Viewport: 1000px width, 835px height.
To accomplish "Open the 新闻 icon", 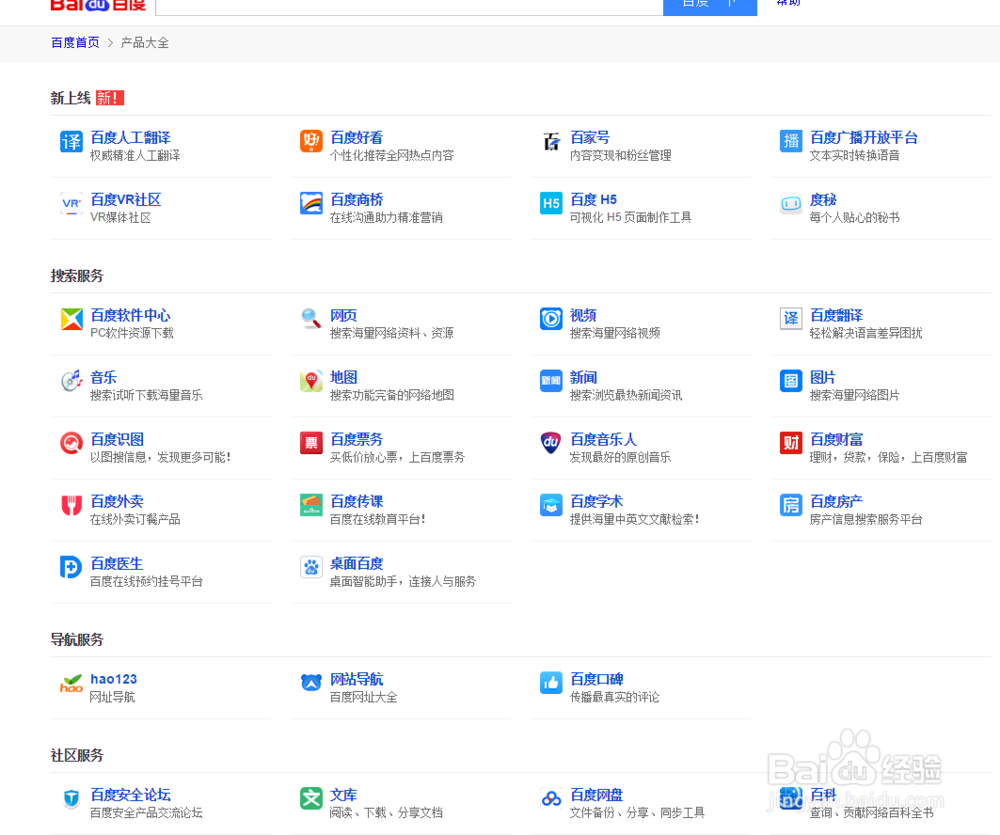I will pyautogui.click(x=551, y=381).
